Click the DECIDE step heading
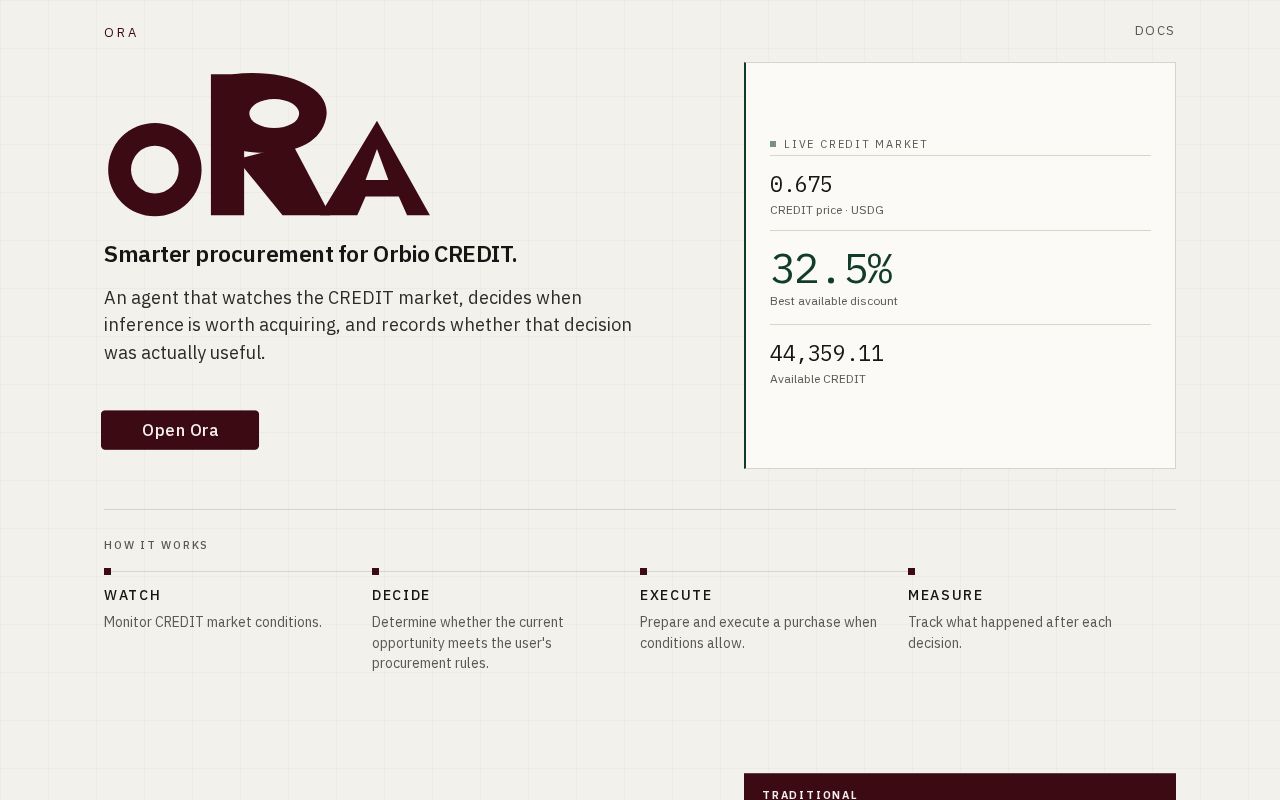 point(401,595)
